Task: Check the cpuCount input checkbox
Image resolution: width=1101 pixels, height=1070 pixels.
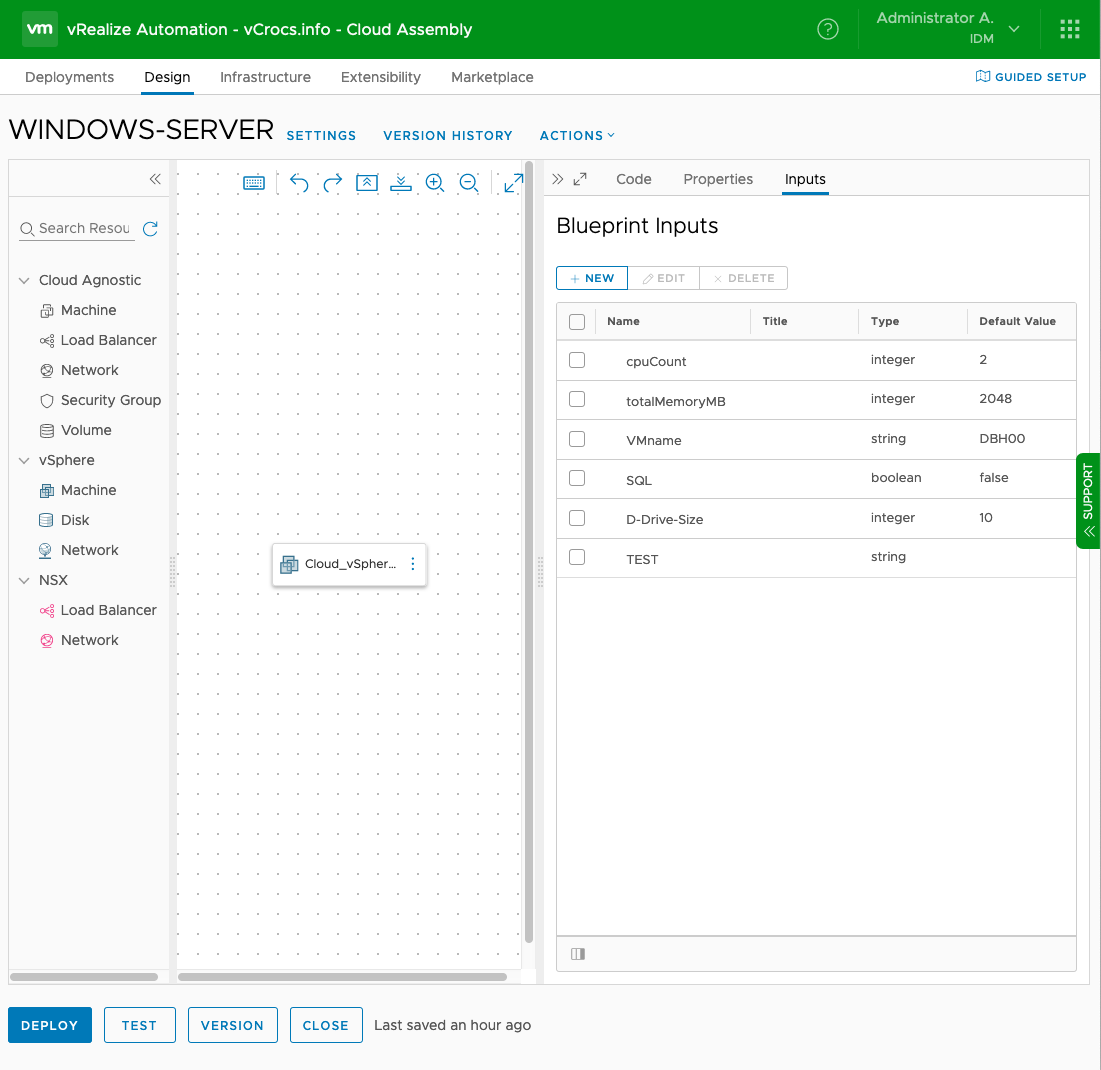Action: (577, 360)
